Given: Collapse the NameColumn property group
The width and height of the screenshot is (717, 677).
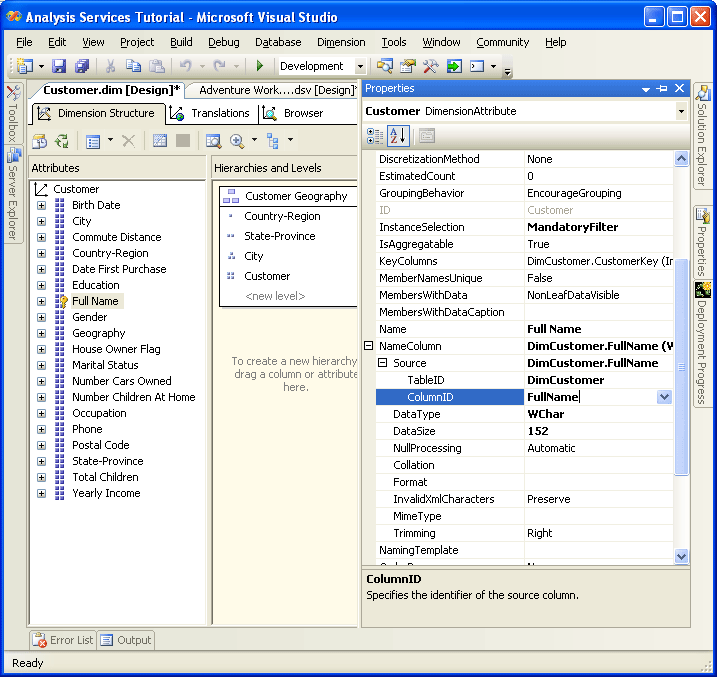Looking at the screenshot, I should (369, 346).
